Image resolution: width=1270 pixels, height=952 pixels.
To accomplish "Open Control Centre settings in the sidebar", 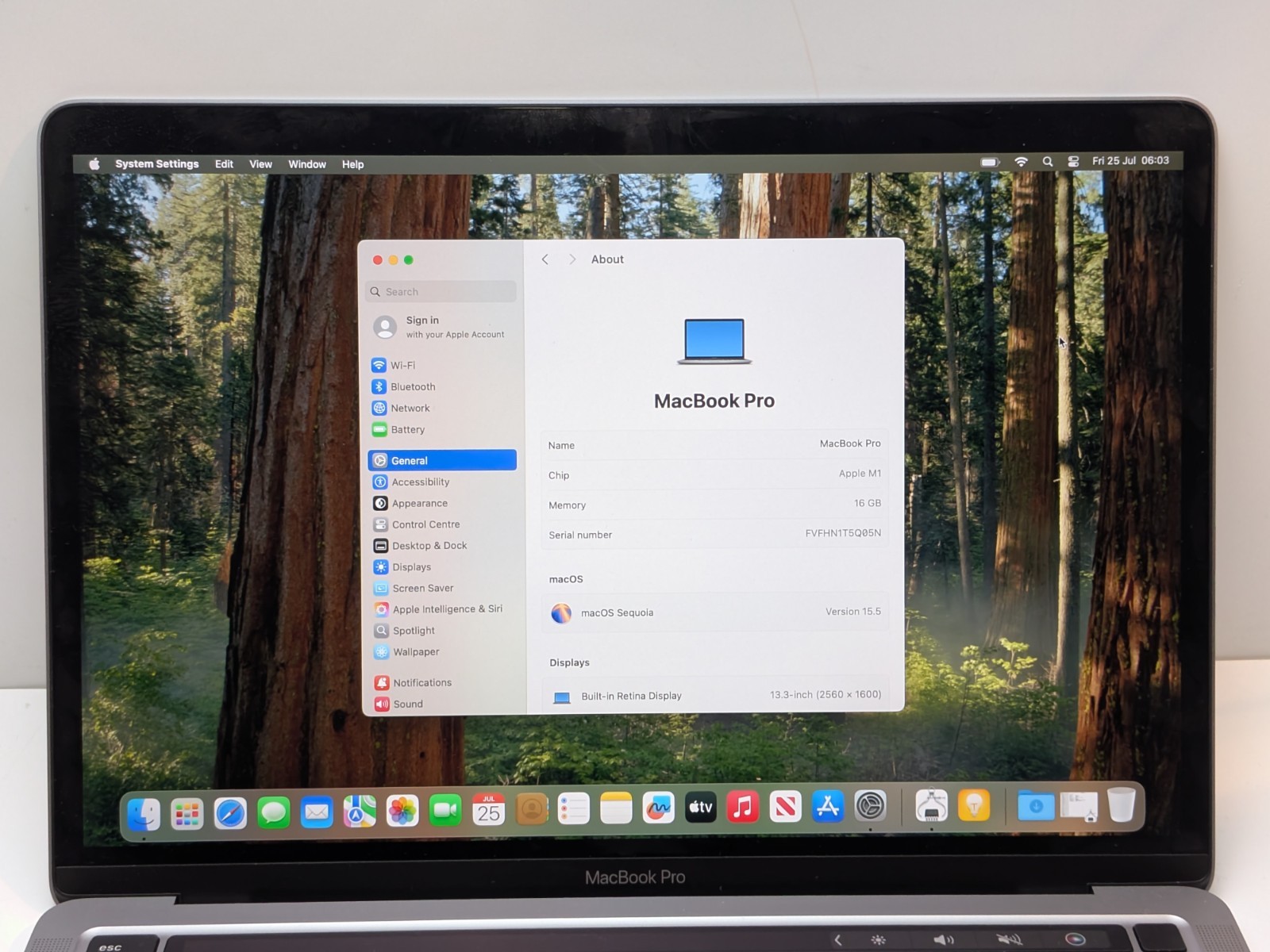I will (x=442, y=524).
